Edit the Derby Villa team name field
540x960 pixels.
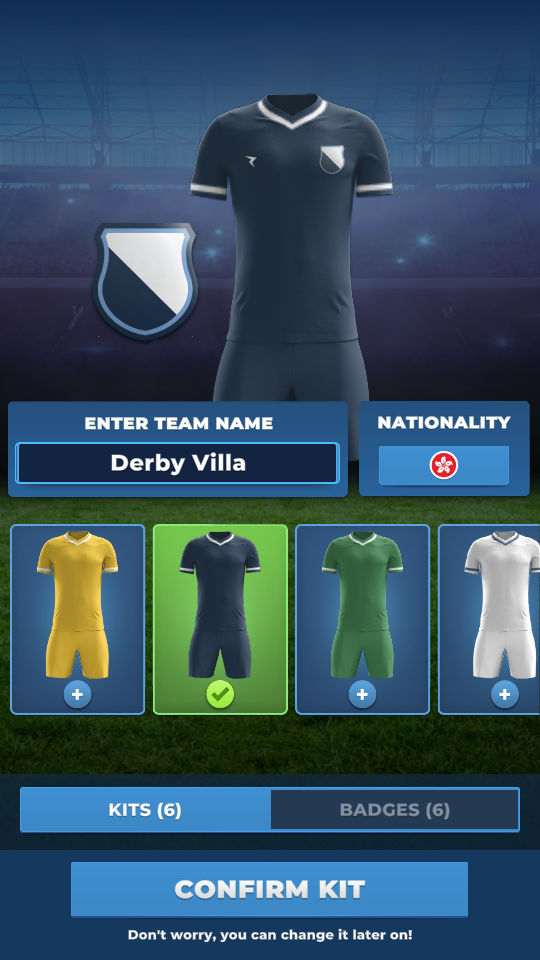pos(178,463)
